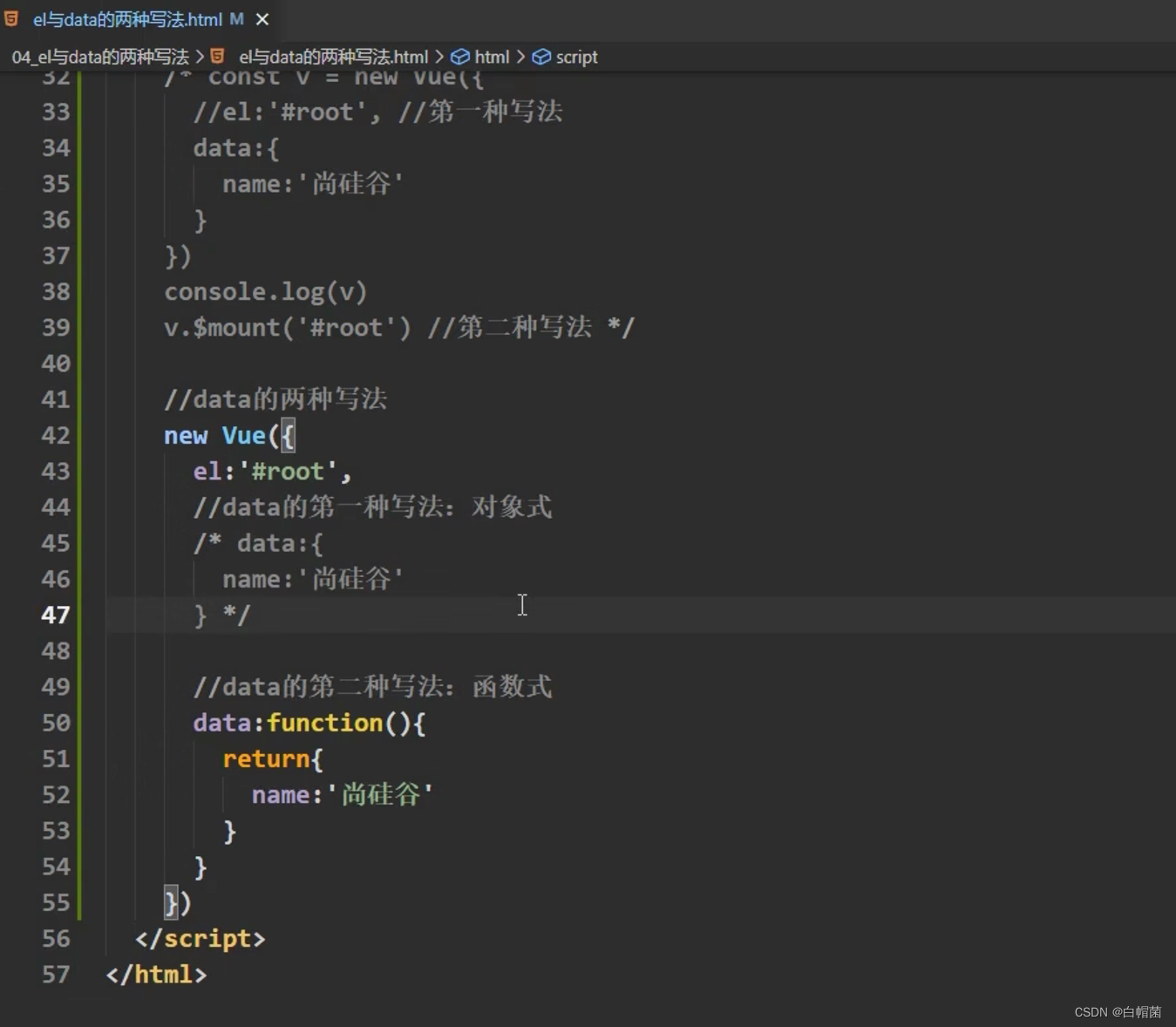
Task: Place cursor on 'new Vue({' text
Action: 230,435
